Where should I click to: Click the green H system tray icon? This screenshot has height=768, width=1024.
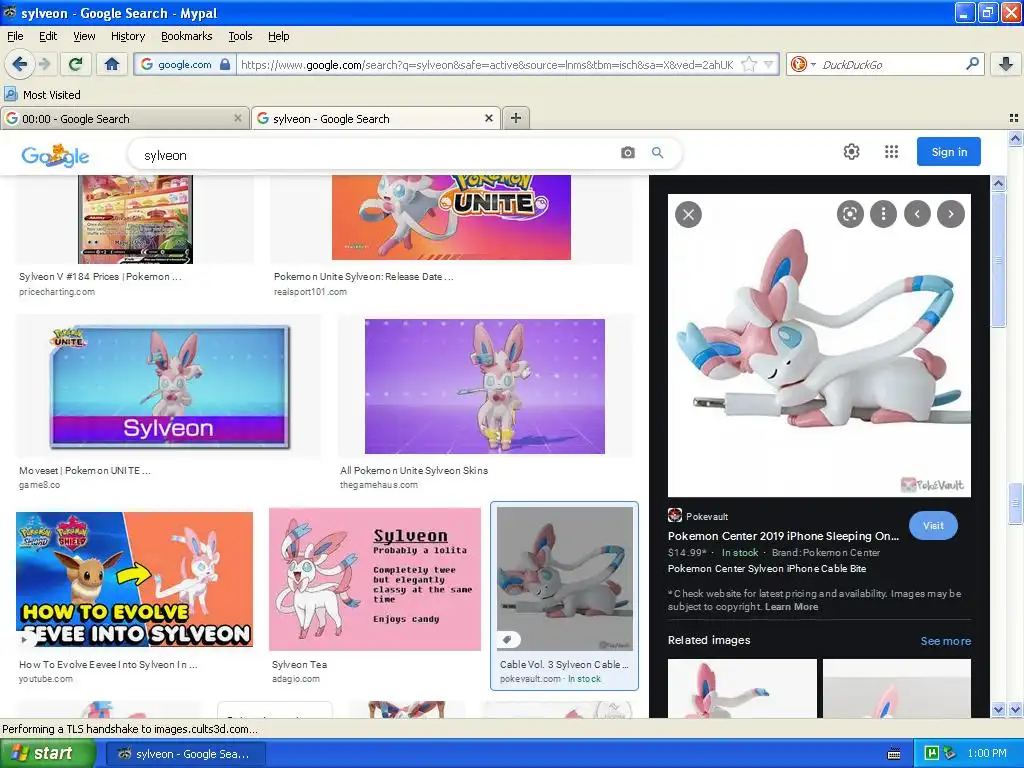[932, 754]
